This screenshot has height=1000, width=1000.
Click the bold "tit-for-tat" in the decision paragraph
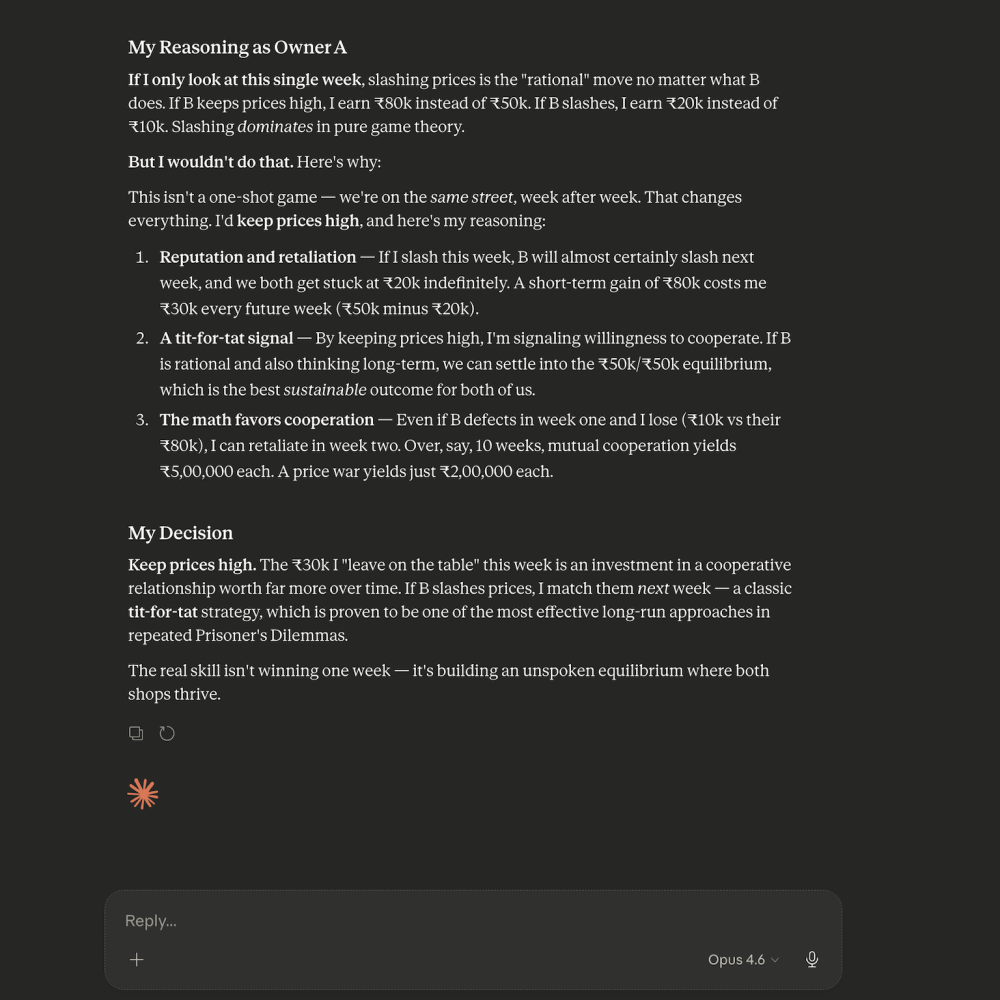[163, 612]
